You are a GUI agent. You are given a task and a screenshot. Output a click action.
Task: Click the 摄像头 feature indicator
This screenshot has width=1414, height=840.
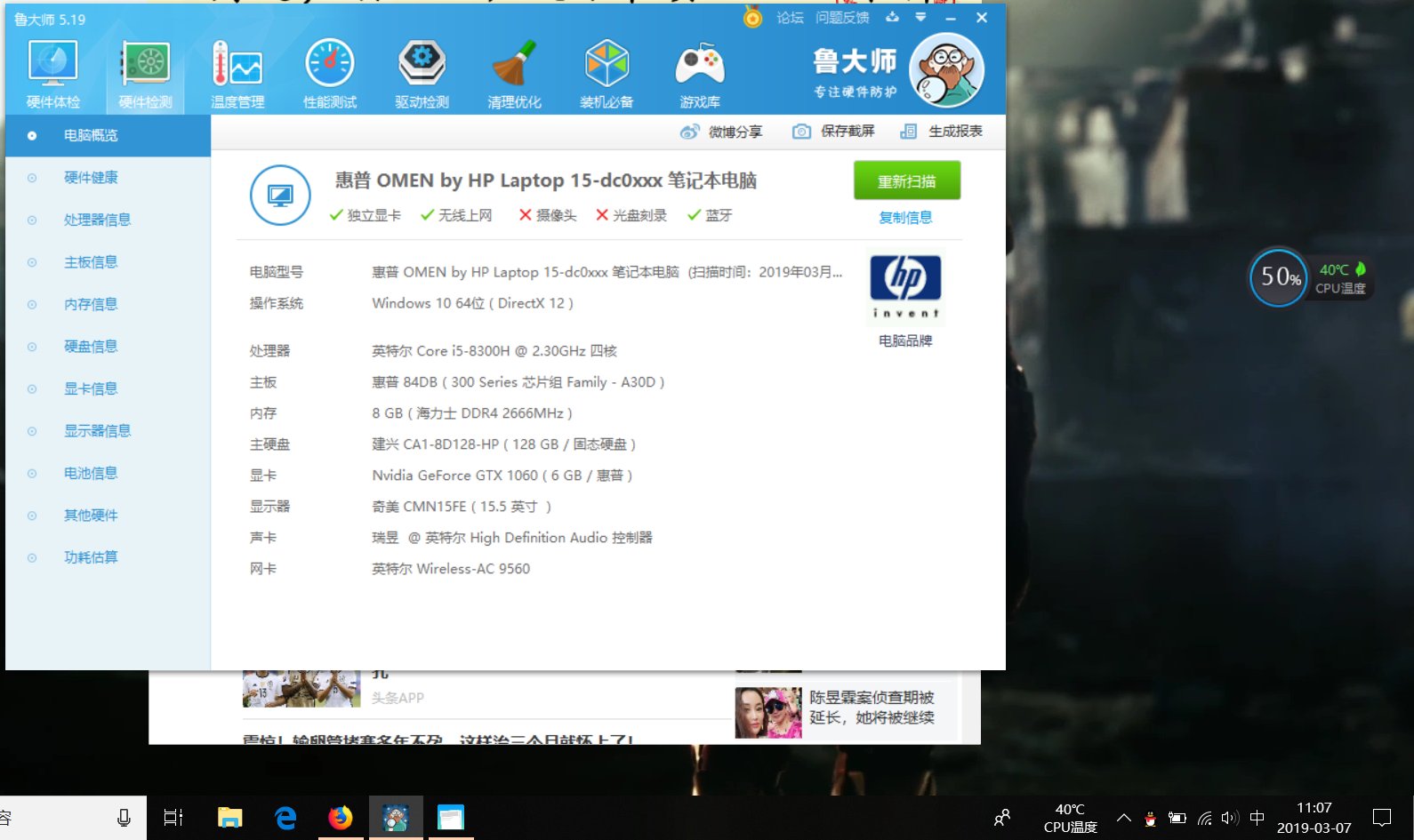pyautogui.click(x=548, y=215)
